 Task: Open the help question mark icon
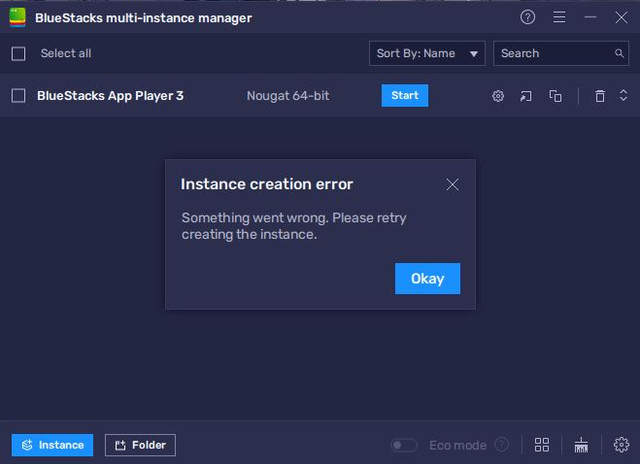pos(527,17)
